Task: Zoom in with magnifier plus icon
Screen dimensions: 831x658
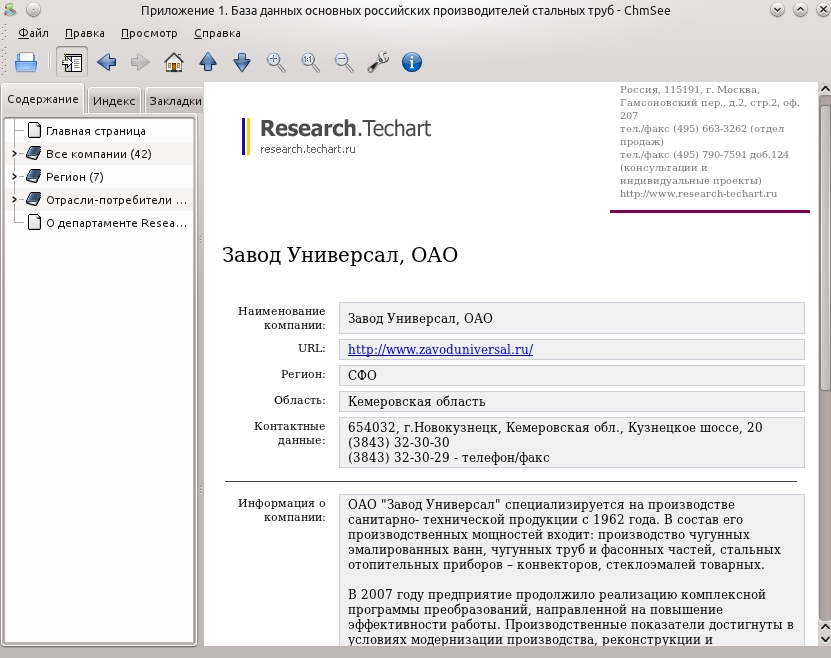Action: click(x=276, y=63)
